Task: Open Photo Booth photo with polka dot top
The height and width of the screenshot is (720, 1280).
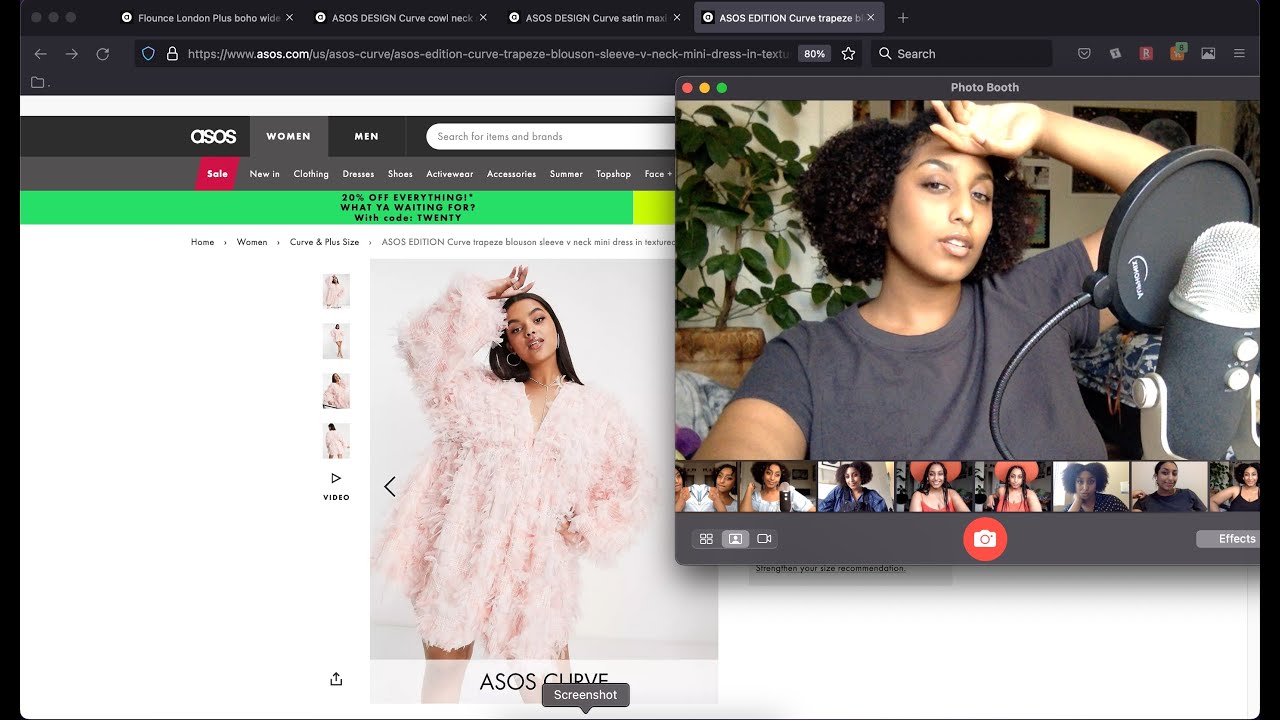Action: coord(1091,487)
